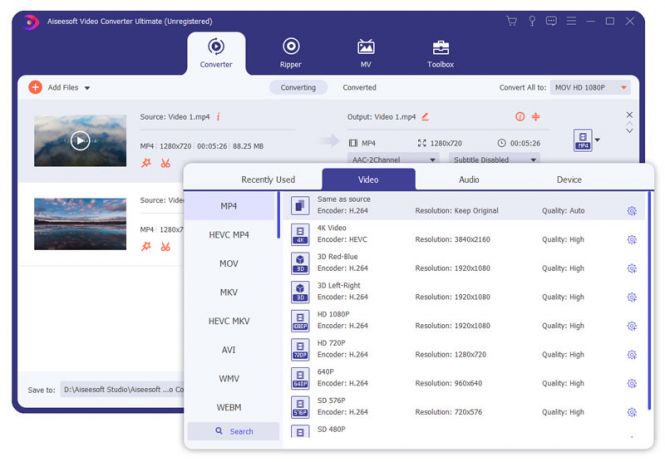Select MP4 in the format list
The height and width of the screenshot is (462, 665).
click(229, 206)
